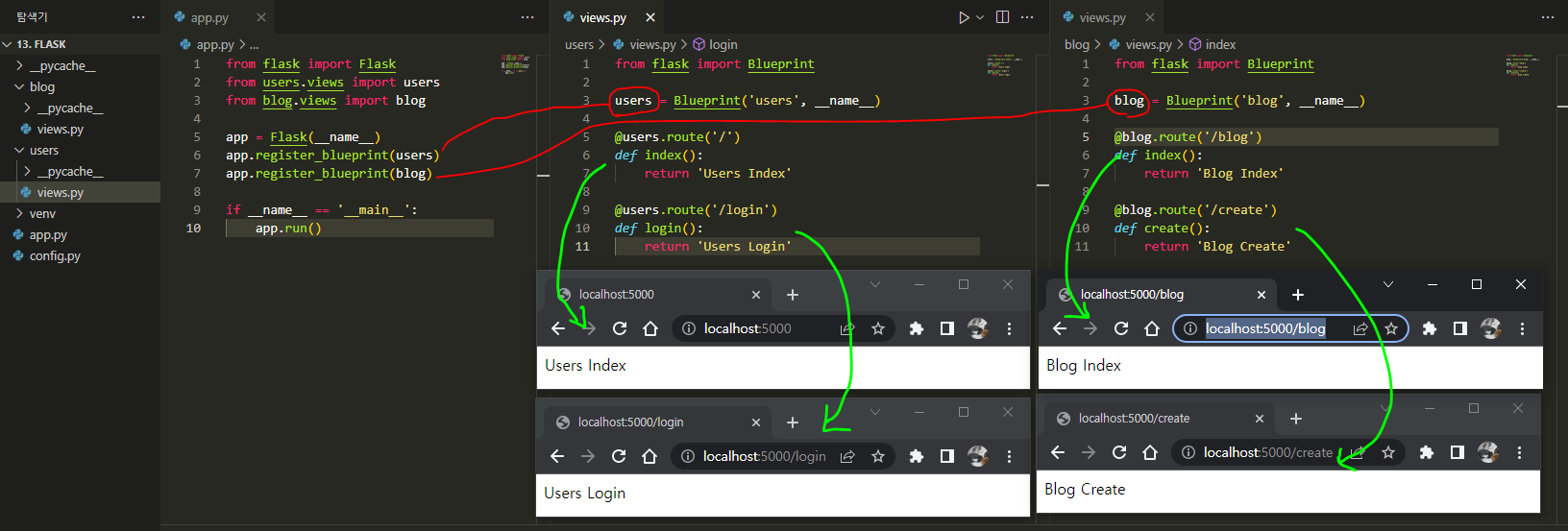
Task: Toggle side panel in localhost:5000 window
Action: 947,328
